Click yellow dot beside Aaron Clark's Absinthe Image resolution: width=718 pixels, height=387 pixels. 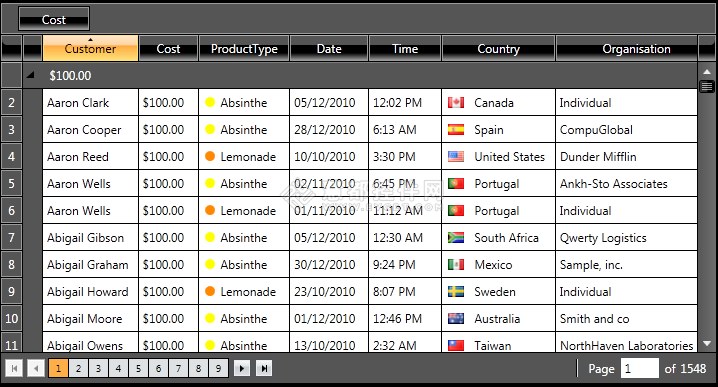tap(210, 102)
